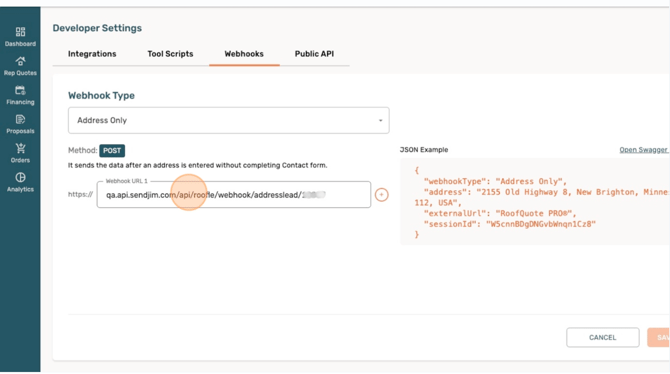Click the Developer Settings heading
Screen dimensions: 670x374
click(x=97, y=28)
